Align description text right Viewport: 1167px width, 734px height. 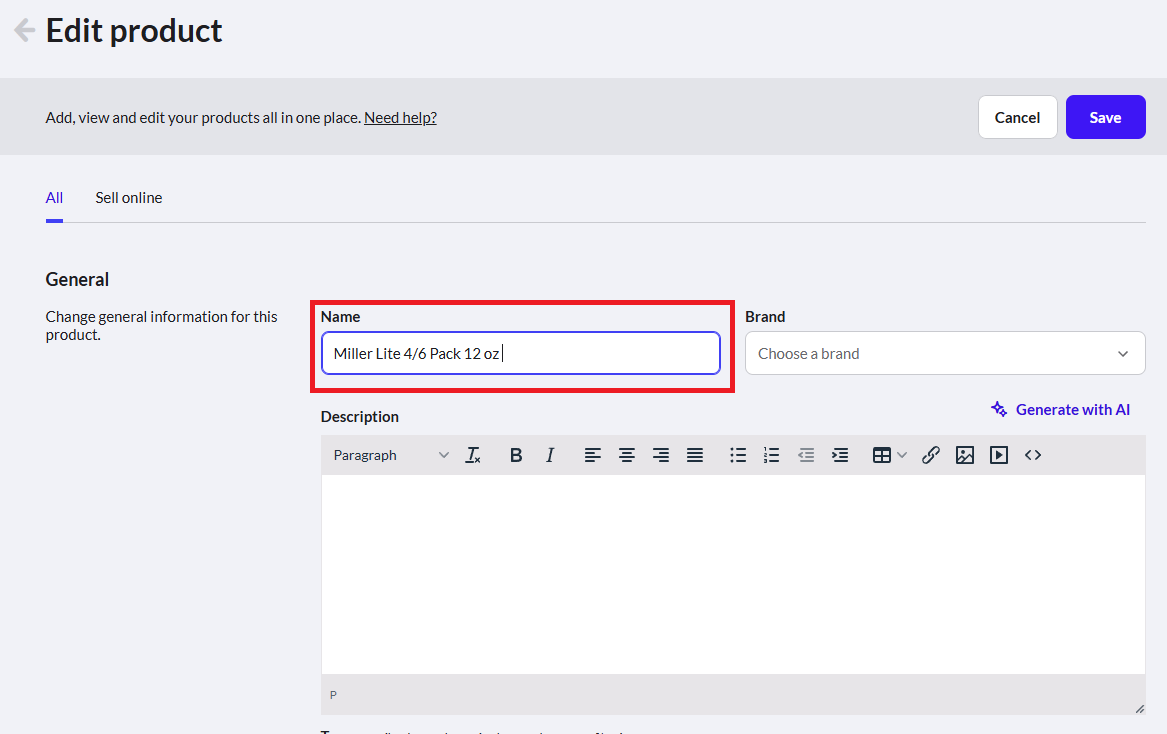[661, 455]
